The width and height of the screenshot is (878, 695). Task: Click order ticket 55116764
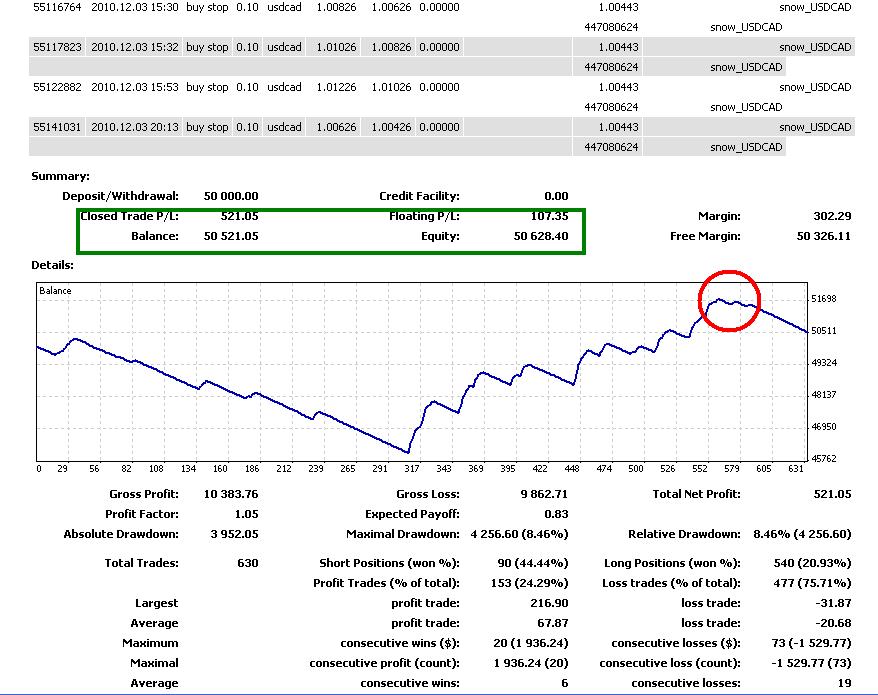pyautogui.click(x=57, y=7)
